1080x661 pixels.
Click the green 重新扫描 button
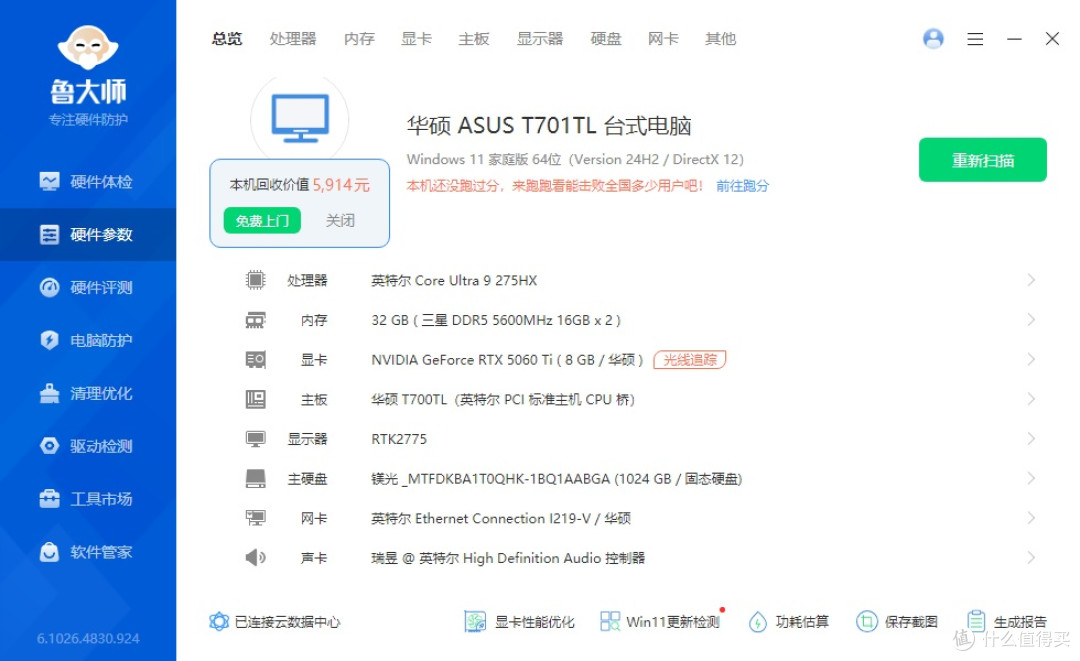pyautogui.click(x=982, y=160)
